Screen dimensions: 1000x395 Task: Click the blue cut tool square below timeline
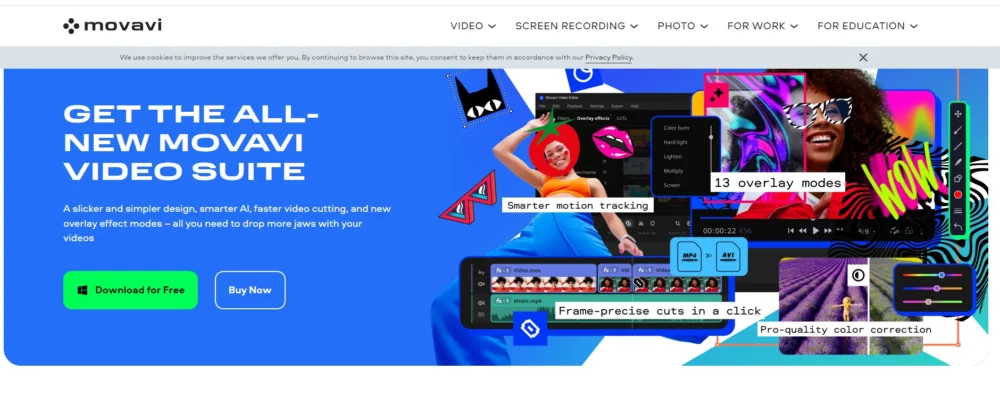pos(530,329)
